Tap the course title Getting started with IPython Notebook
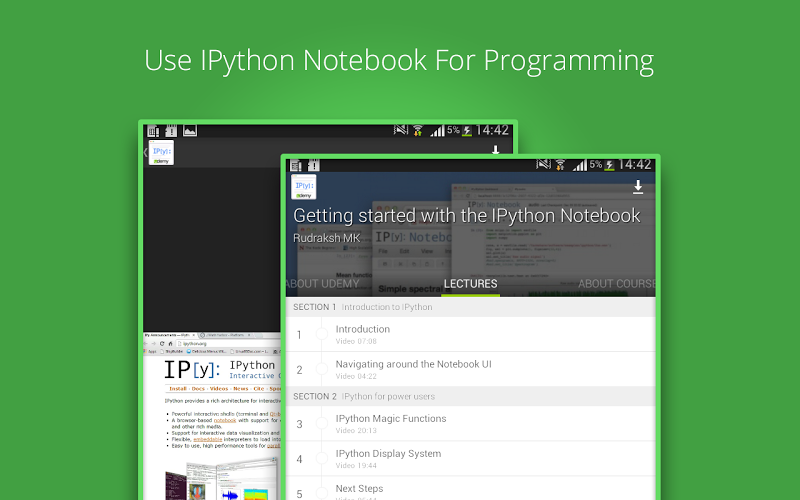 pyautogui.click(x=466, y=216)
